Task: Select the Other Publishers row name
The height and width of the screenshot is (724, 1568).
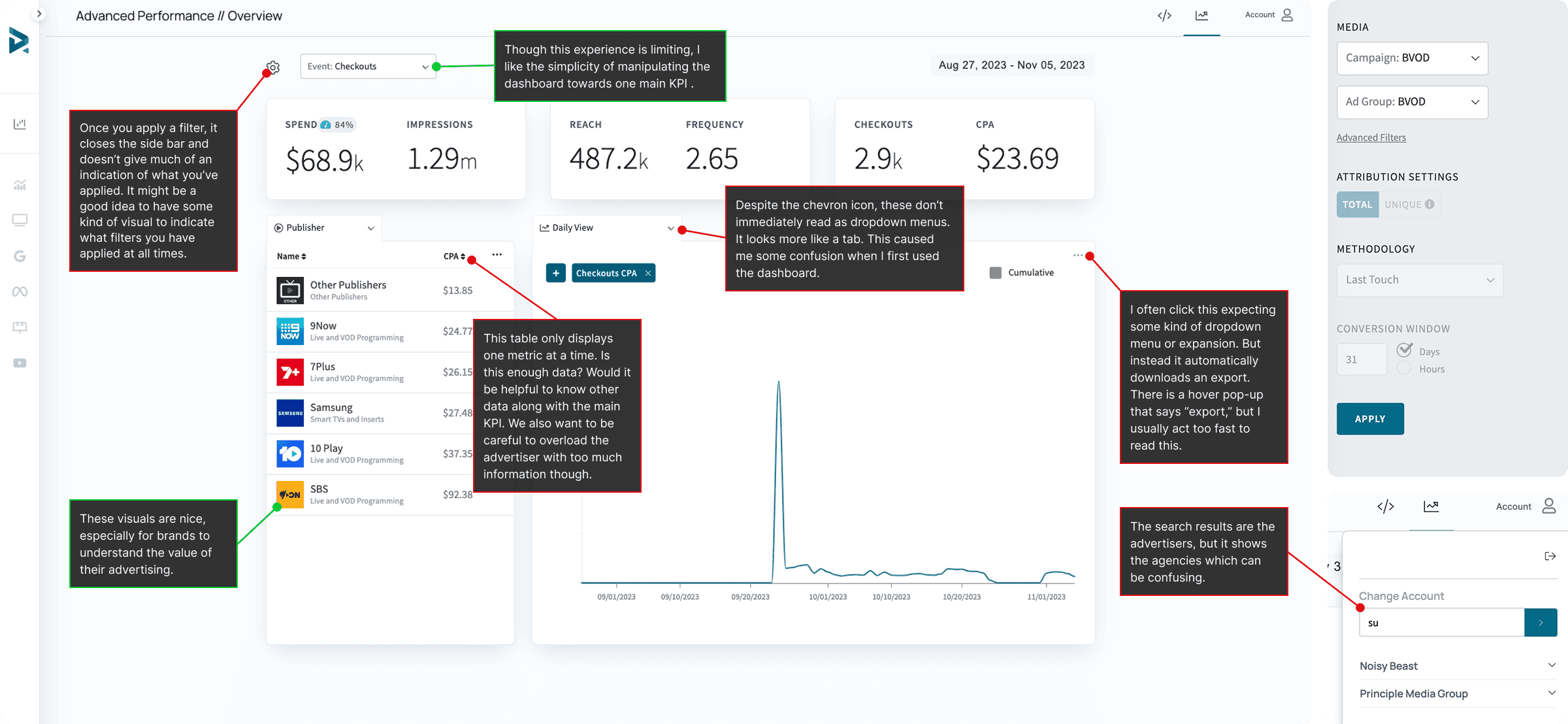Action: point(348,286)
